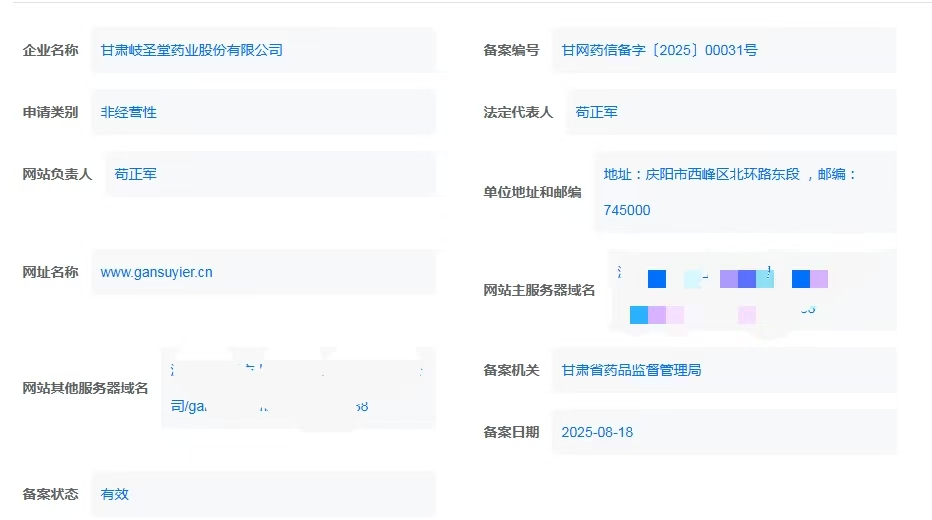Viewport: 932px width, 520px height.
Task: Click the 法定代表人 label
Action: click(x=518, y=112)
